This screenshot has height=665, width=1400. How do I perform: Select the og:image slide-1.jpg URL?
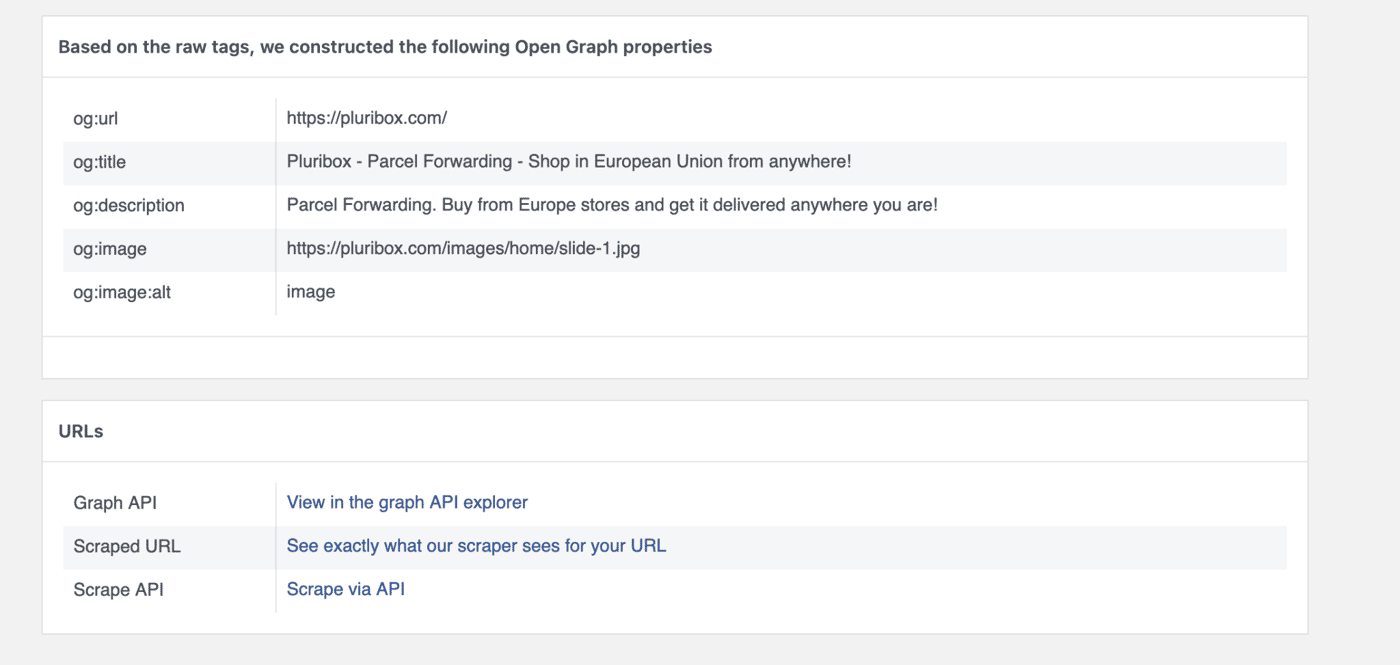(x=463, y=248)
